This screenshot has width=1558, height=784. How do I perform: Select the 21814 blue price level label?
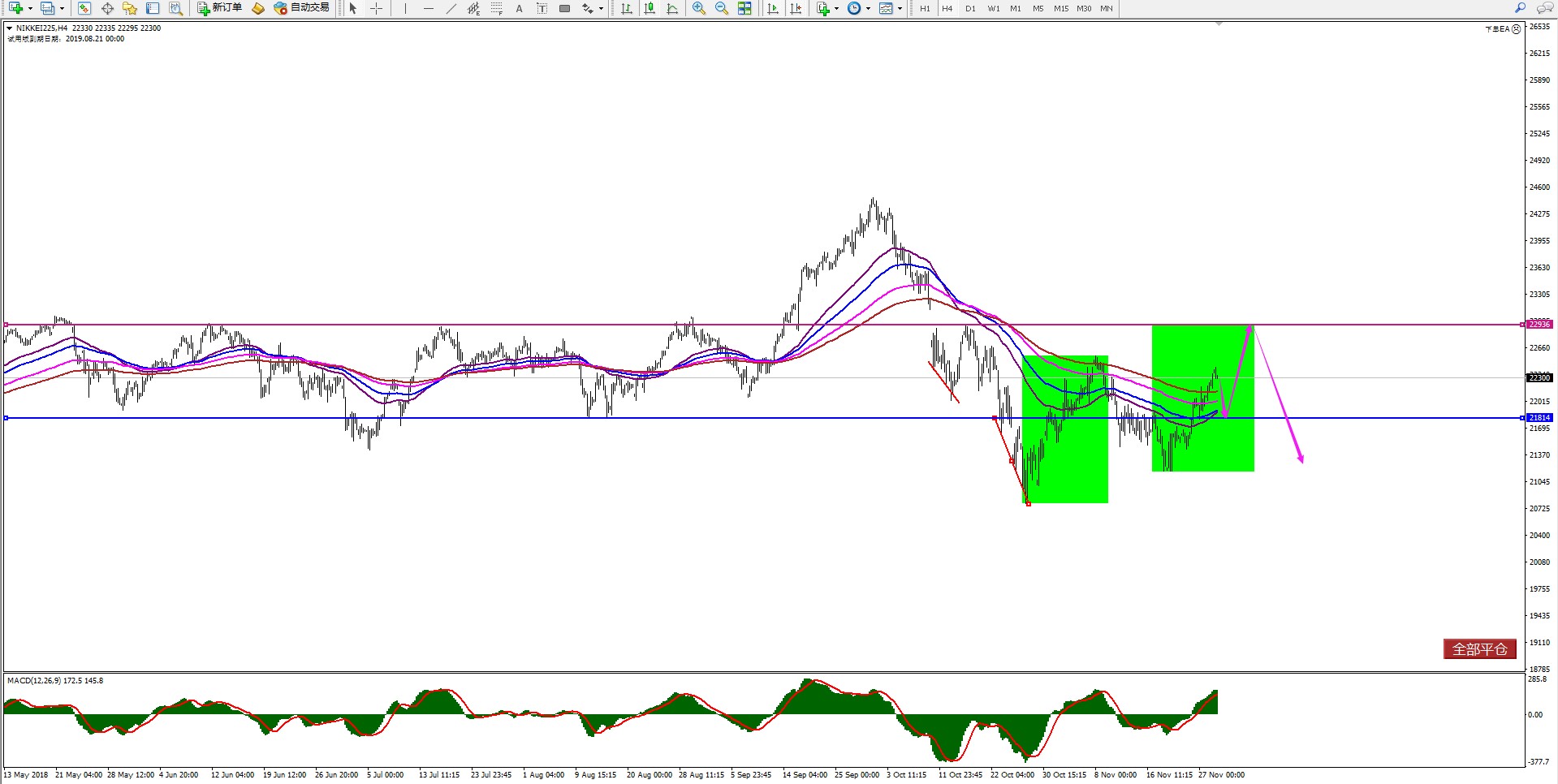click(x=1539, y=417)
